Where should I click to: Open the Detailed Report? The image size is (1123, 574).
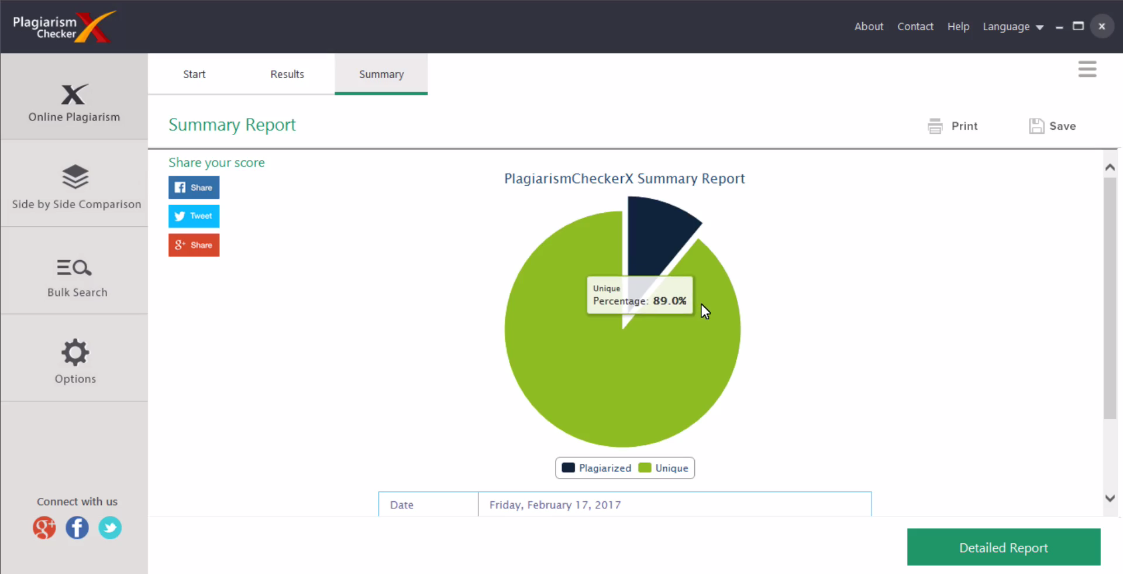pos(1003,547)
